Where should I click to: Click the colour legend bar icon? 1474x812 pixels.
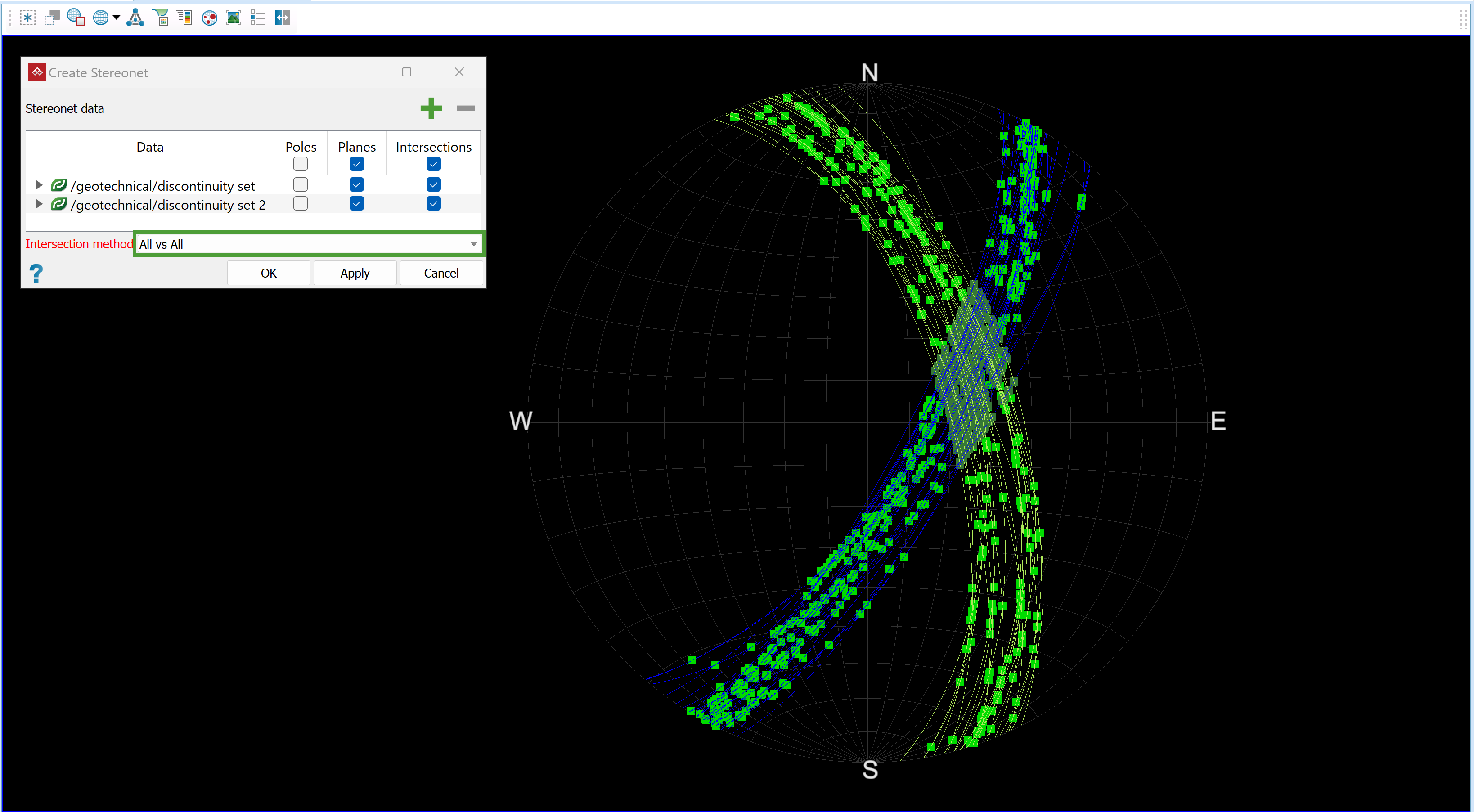tap(184, 18)
